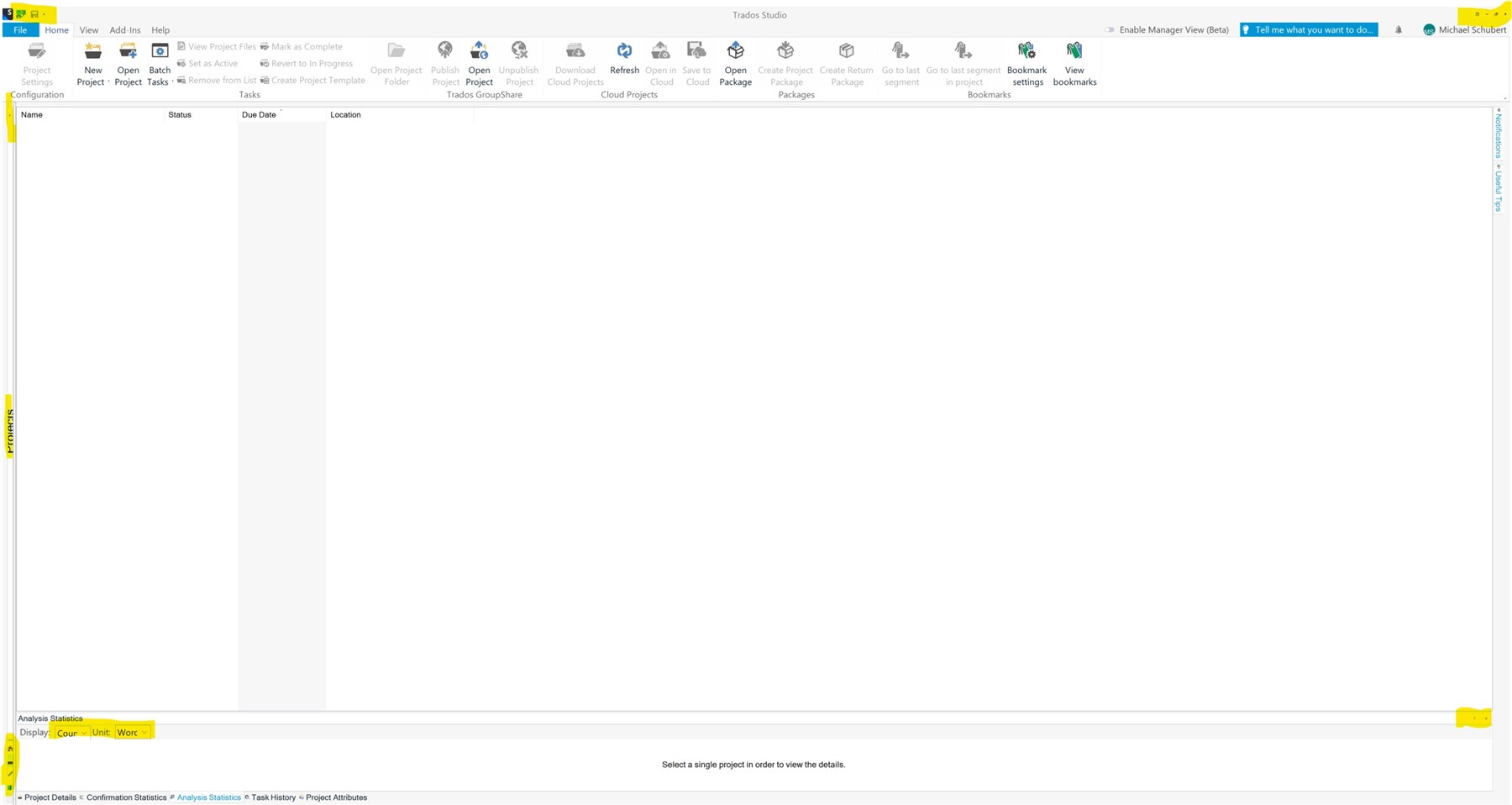The width and height of the screenshot is (1512, 805).
Task: Go to last segment
Action: [x=900, y=63]
